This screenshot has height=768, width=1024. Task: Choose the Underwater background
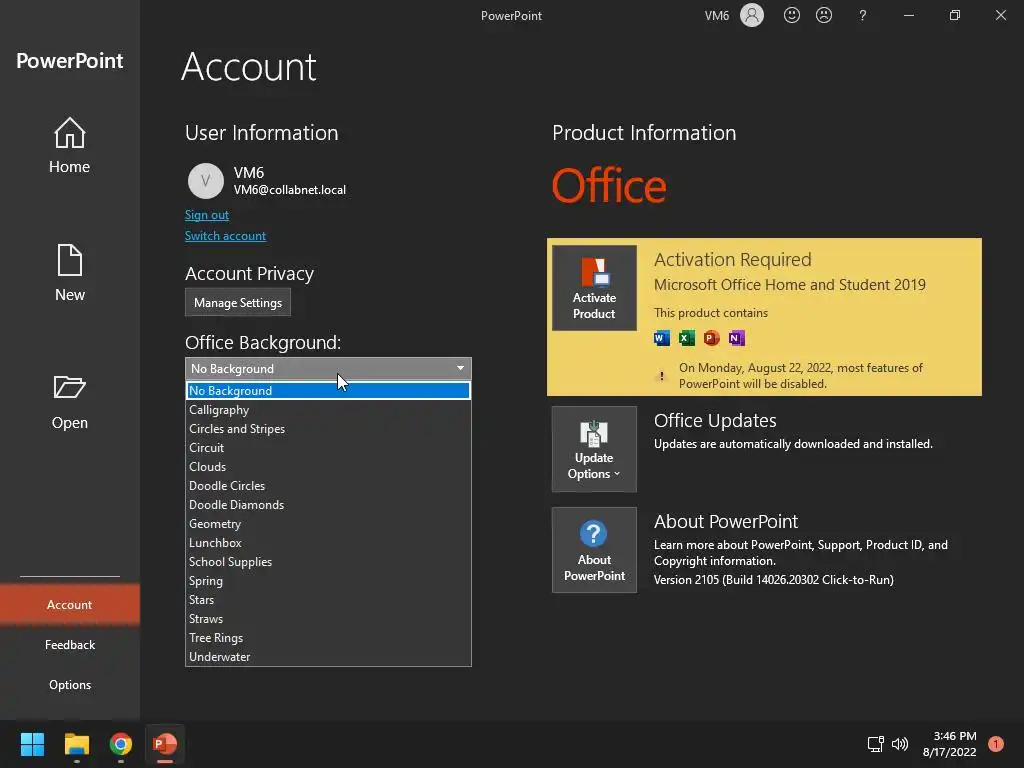pos(328,656)
